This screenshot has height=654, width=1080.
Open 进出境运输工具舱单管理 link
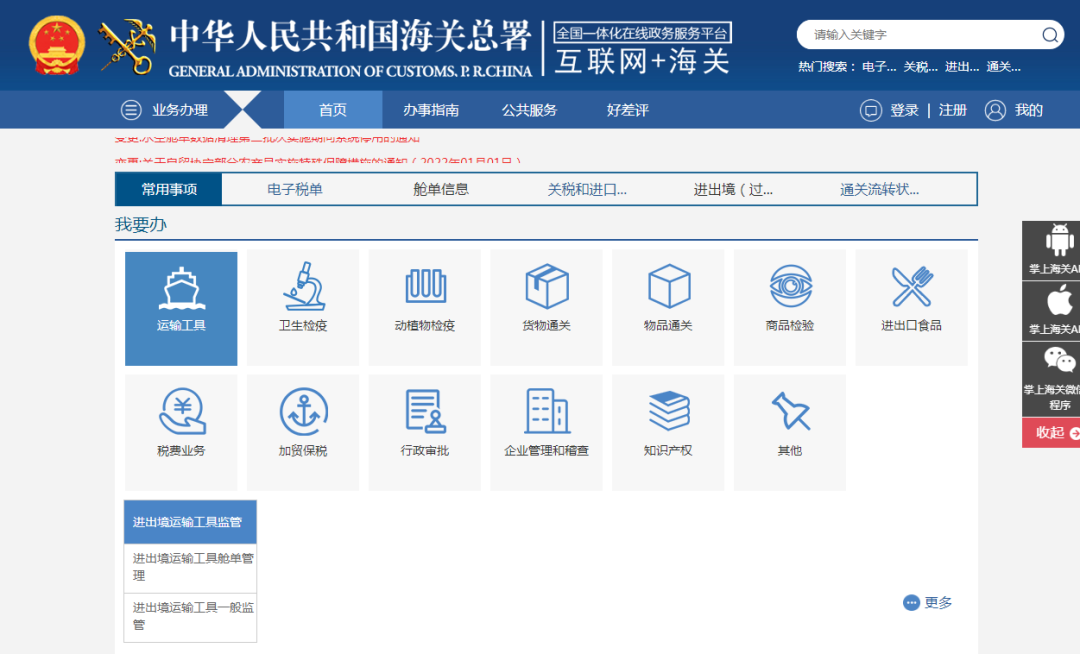[x=188, y=566]
